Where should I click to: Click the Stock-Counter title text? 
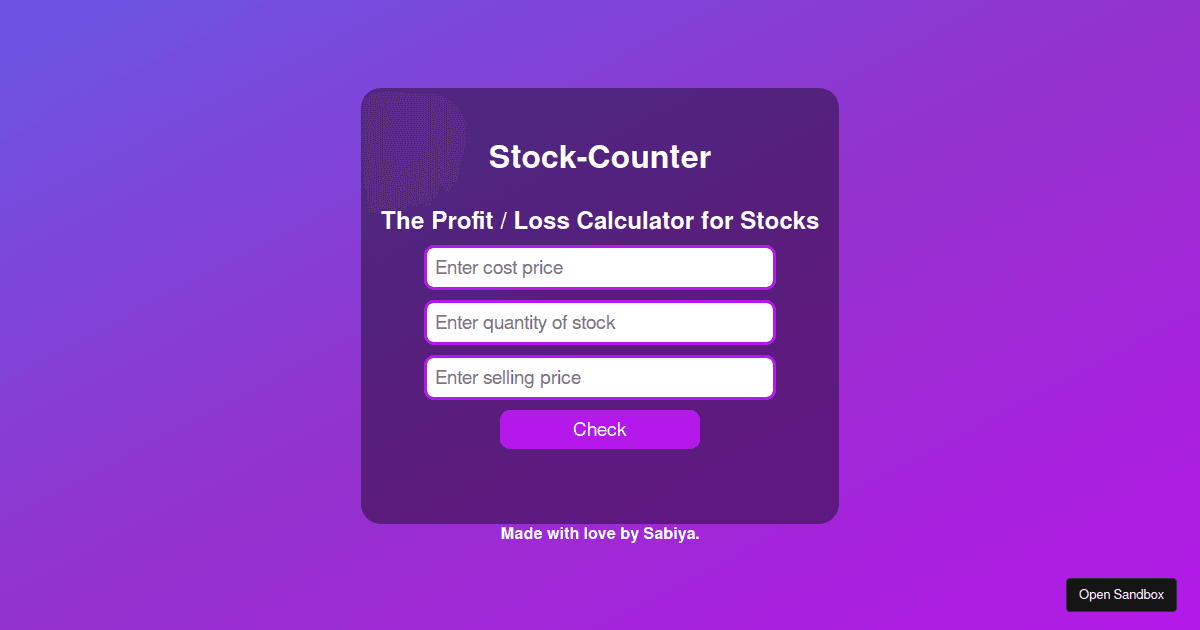point(599,157)
